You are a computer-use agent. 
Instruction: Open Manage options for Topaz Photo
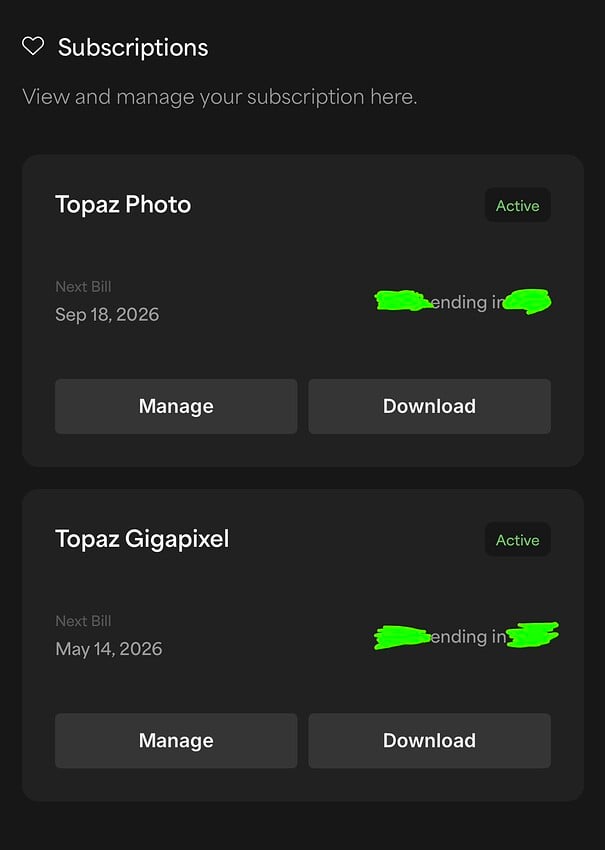175,406
